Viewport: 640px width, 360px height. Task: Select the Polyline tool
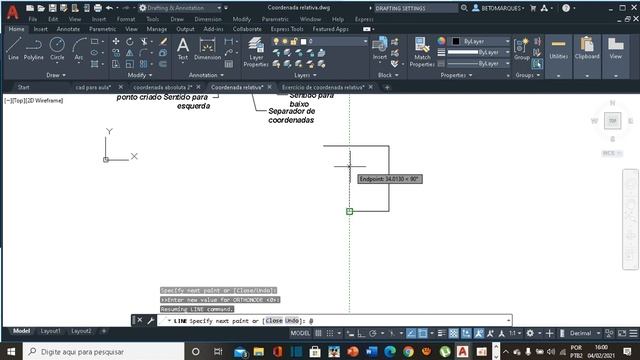[x=33, y=49]
